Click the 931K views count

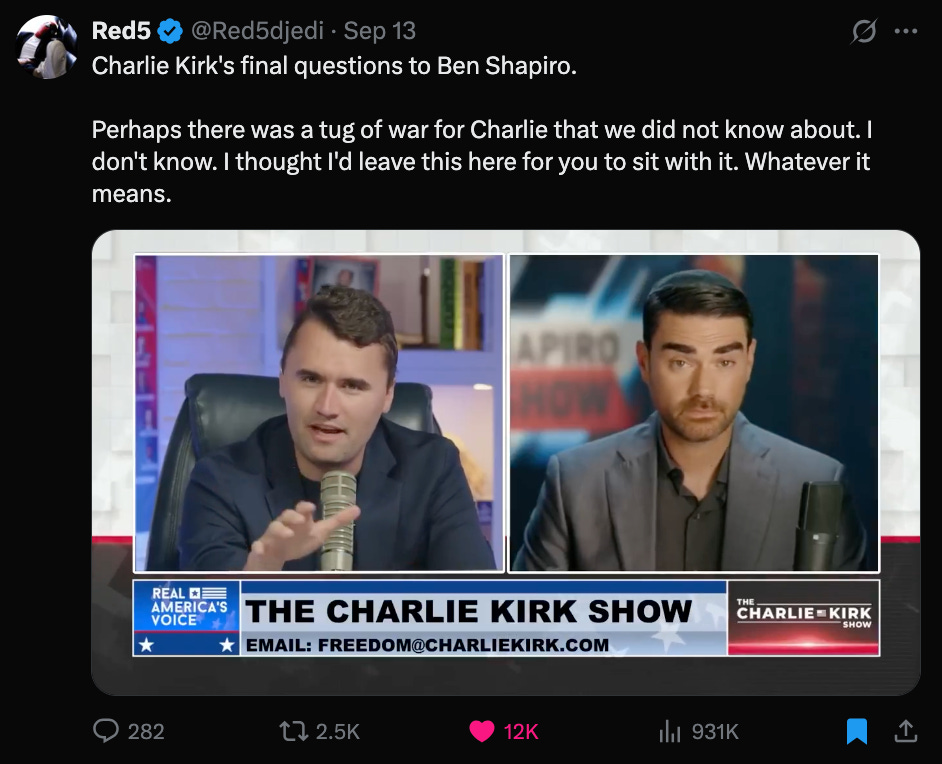tap(715, 732)
